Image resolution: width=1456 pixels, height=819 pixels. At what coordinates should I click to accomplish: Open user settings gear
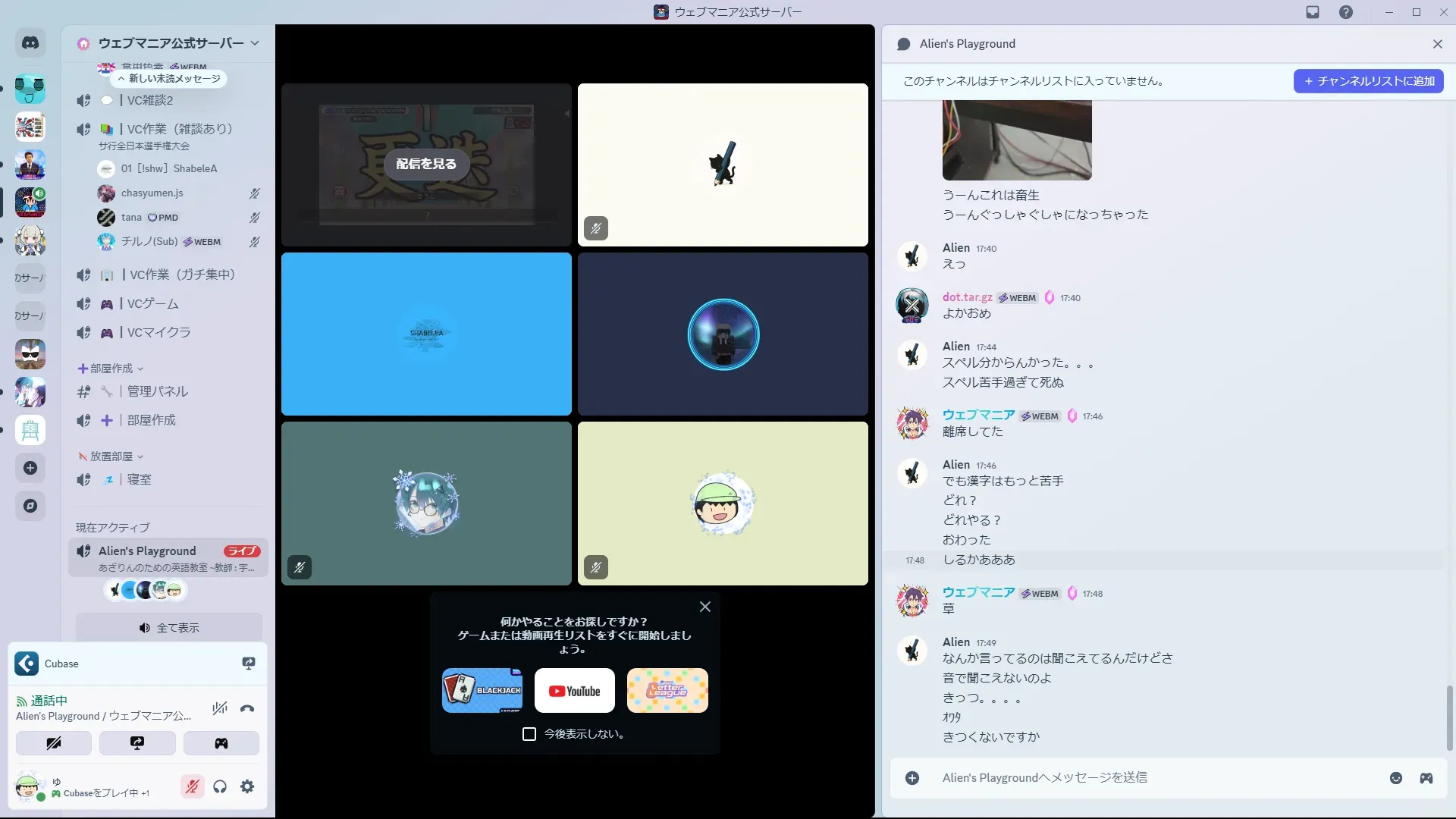pos(247,787)
